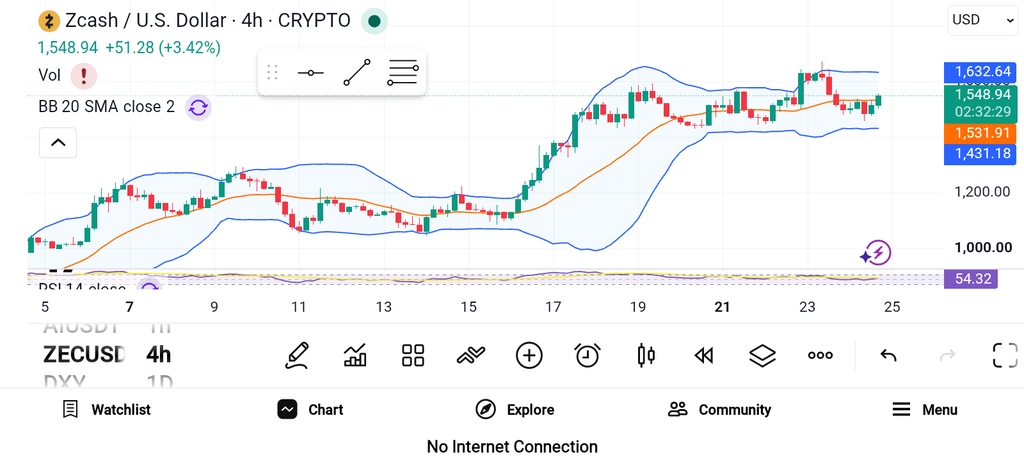The image size is (1024, 461).
Task: Switch to the Chart tab
Action: click(x=310, y=409)
